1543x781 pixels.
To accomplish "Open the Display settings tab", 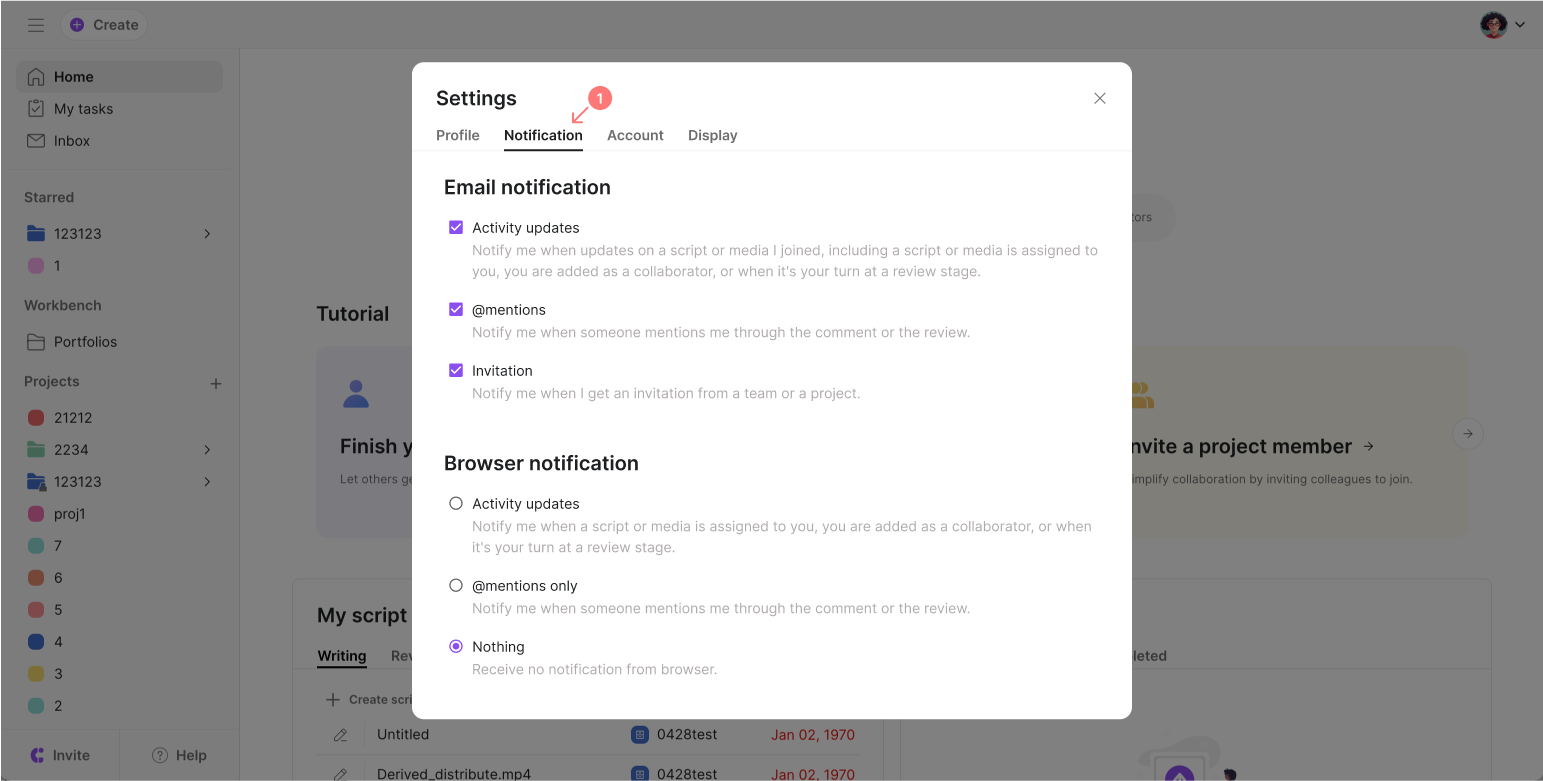I will point(712,135).
